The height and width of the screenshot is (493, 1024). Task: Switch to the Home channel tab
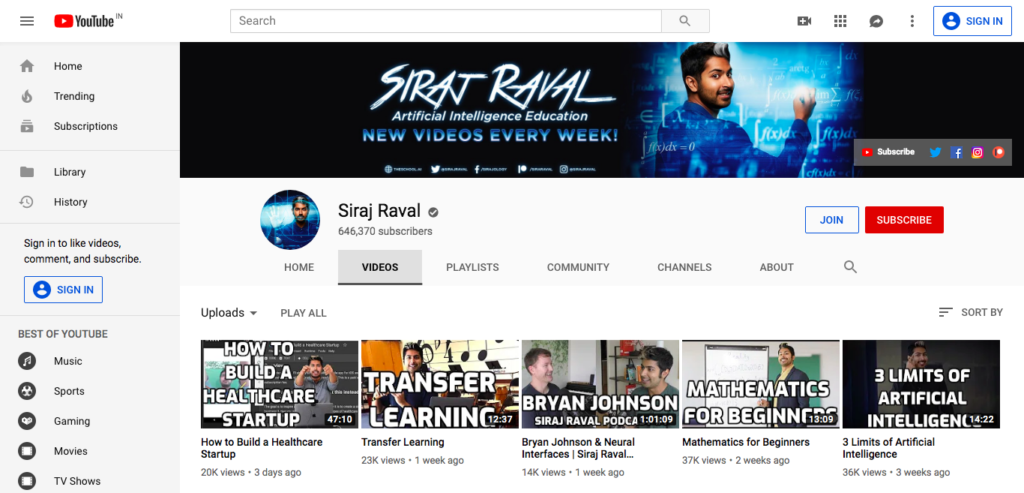299,267
